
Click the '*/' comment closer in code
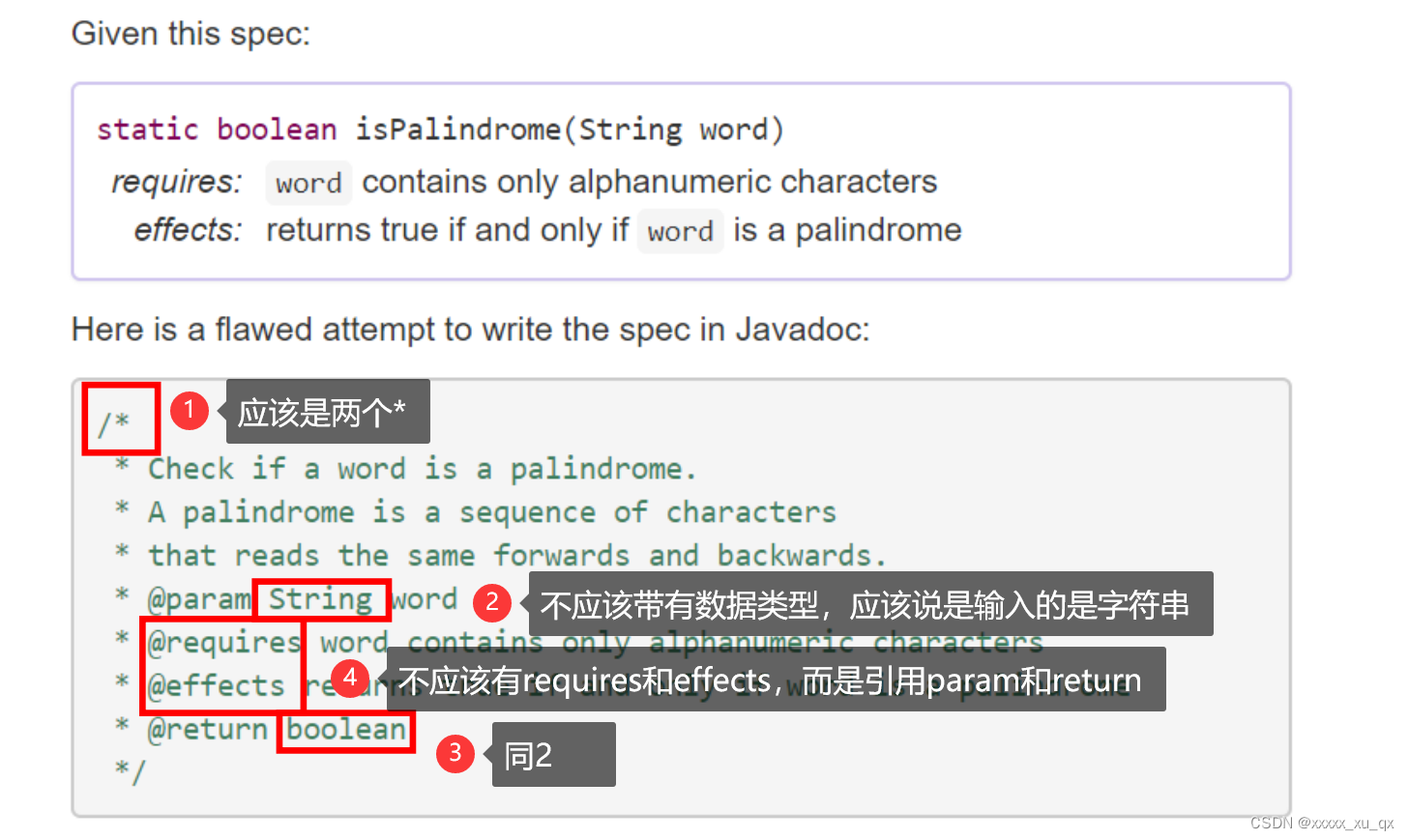point(130,771)
